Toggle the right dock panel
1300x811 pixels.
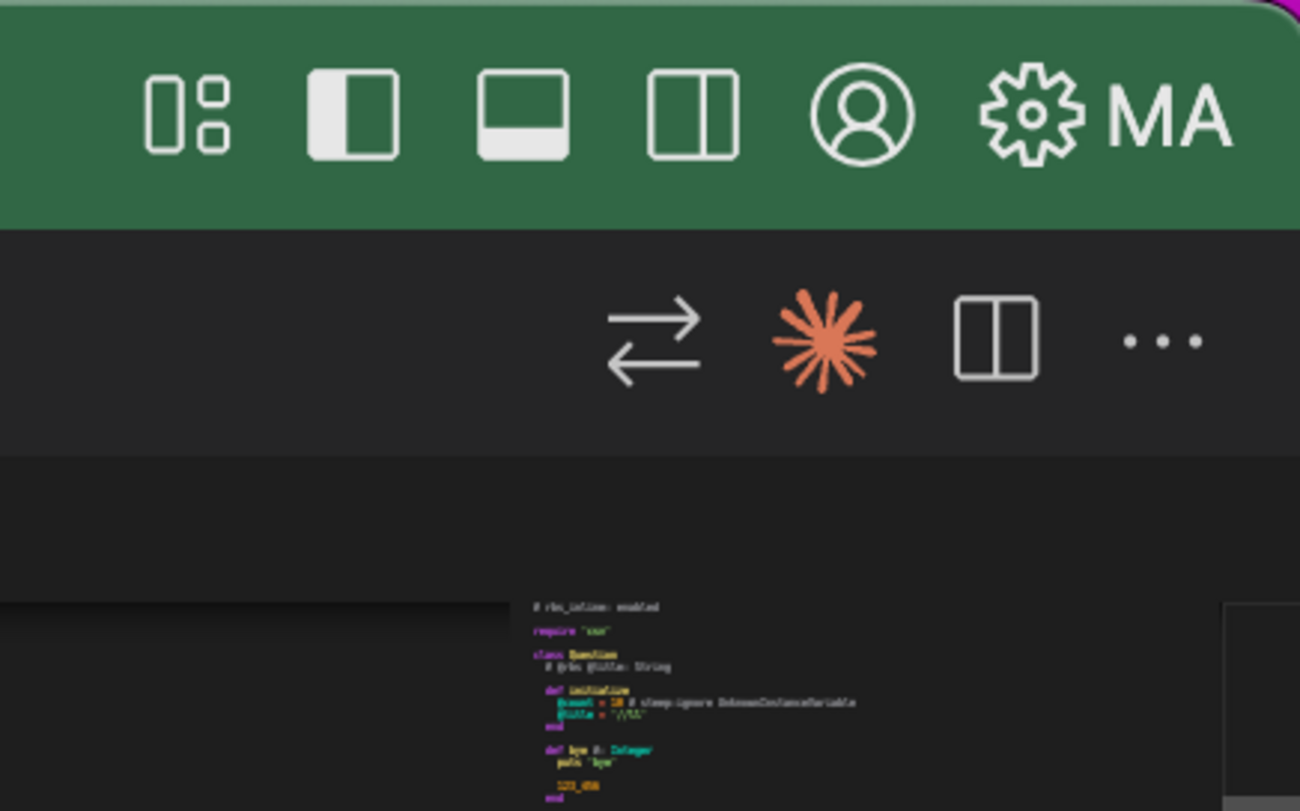[x=690, y=113]
